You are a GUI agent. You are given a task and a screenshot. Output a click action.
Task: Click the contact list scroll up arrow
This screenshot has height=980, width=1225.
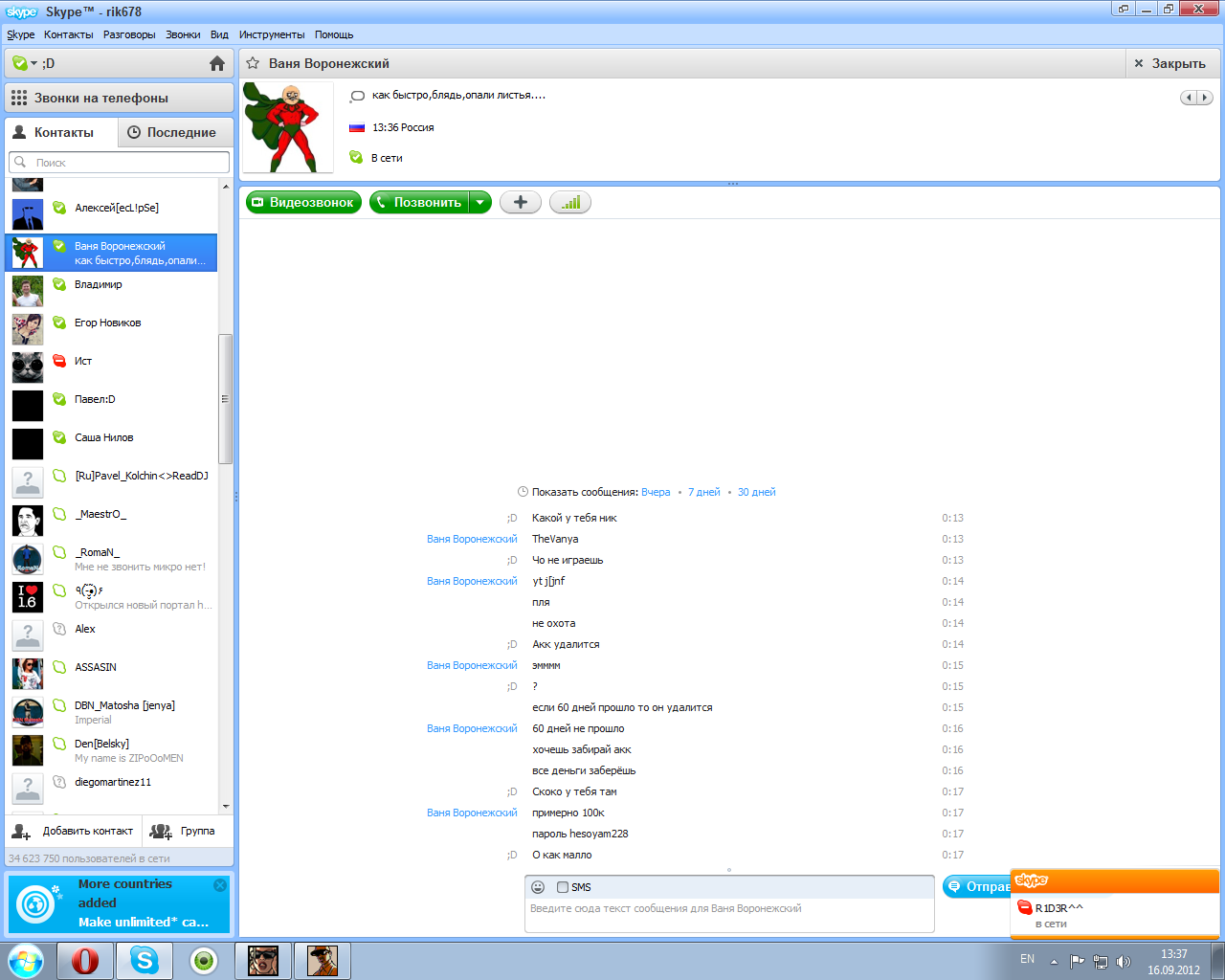[x=226, y=186]
